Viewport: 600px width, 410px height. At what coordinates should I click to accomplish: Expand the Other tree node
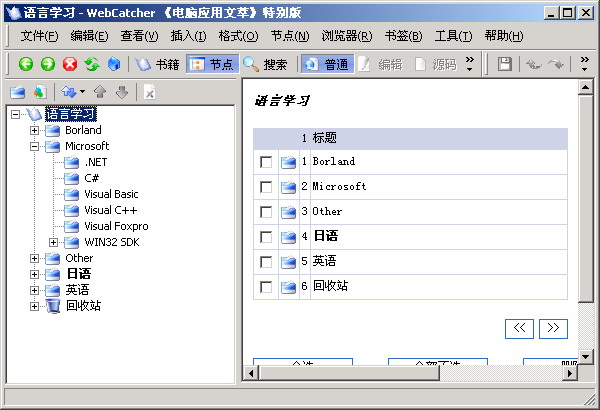click(34, 258)
